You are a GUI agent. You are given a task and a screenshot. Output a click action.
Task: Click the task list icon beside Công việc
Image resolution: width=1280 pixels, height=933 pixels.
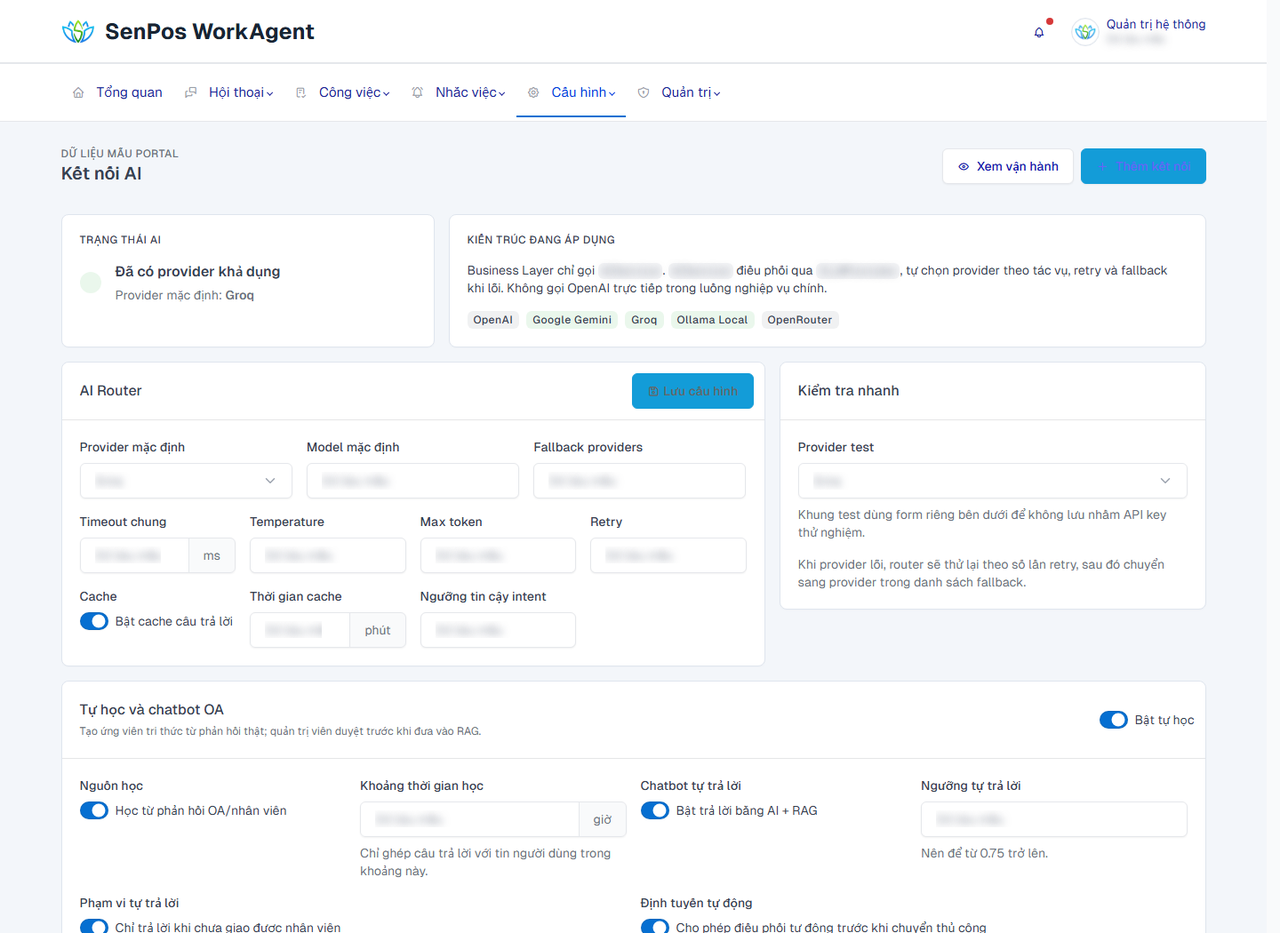click(x=301, y=93)
